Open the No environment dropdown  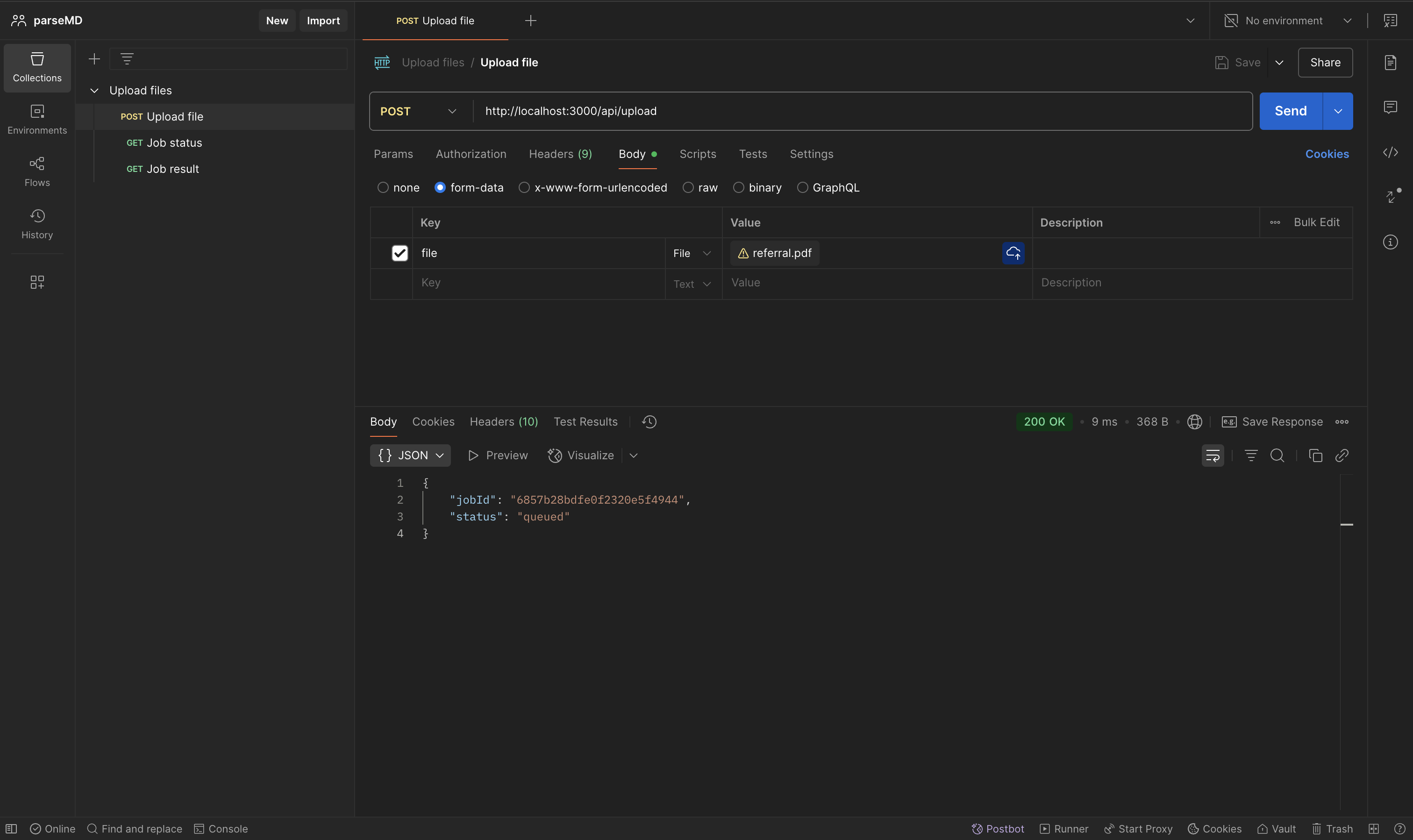tap(1288, 21)
